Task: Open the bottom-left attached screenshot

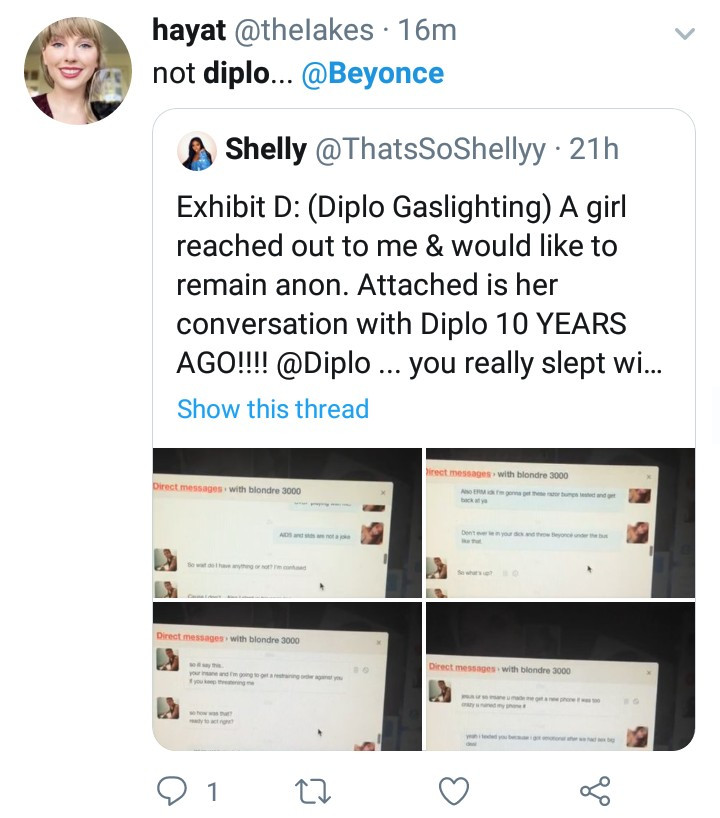Action: tap(286, 676)
